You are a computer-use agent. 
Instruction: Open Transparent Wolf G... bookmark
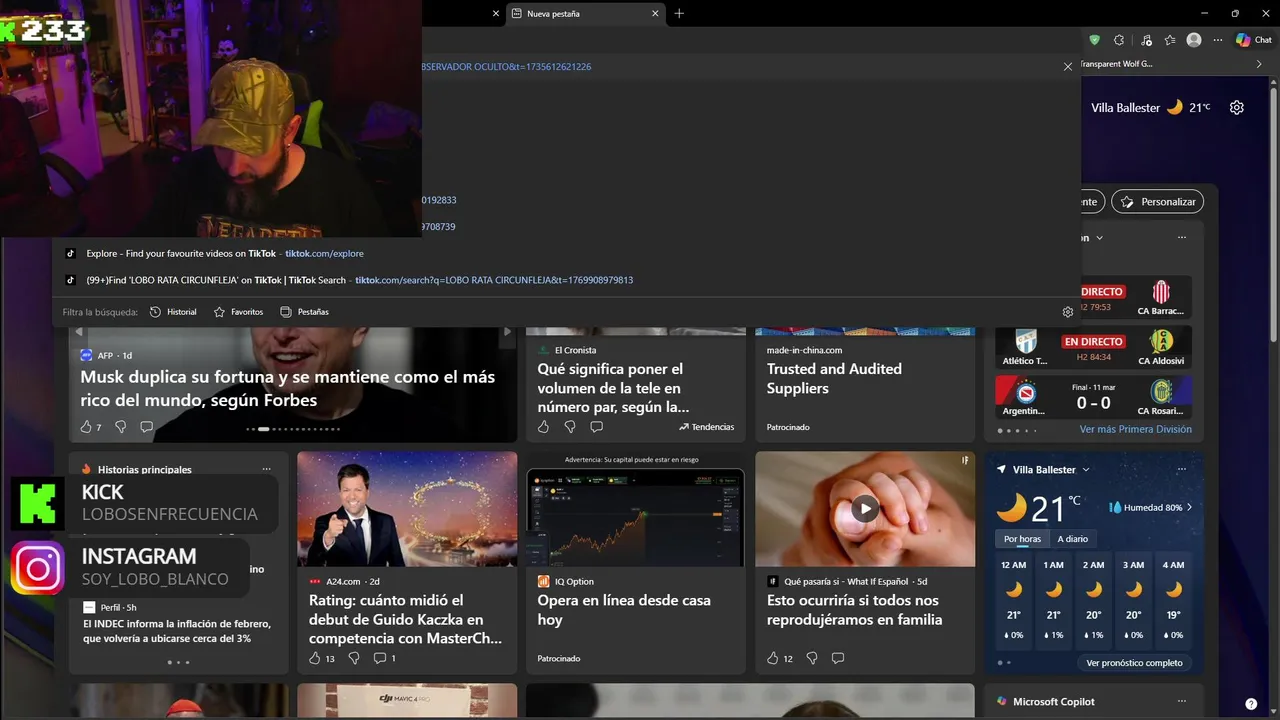click(x=1116, y=64)
